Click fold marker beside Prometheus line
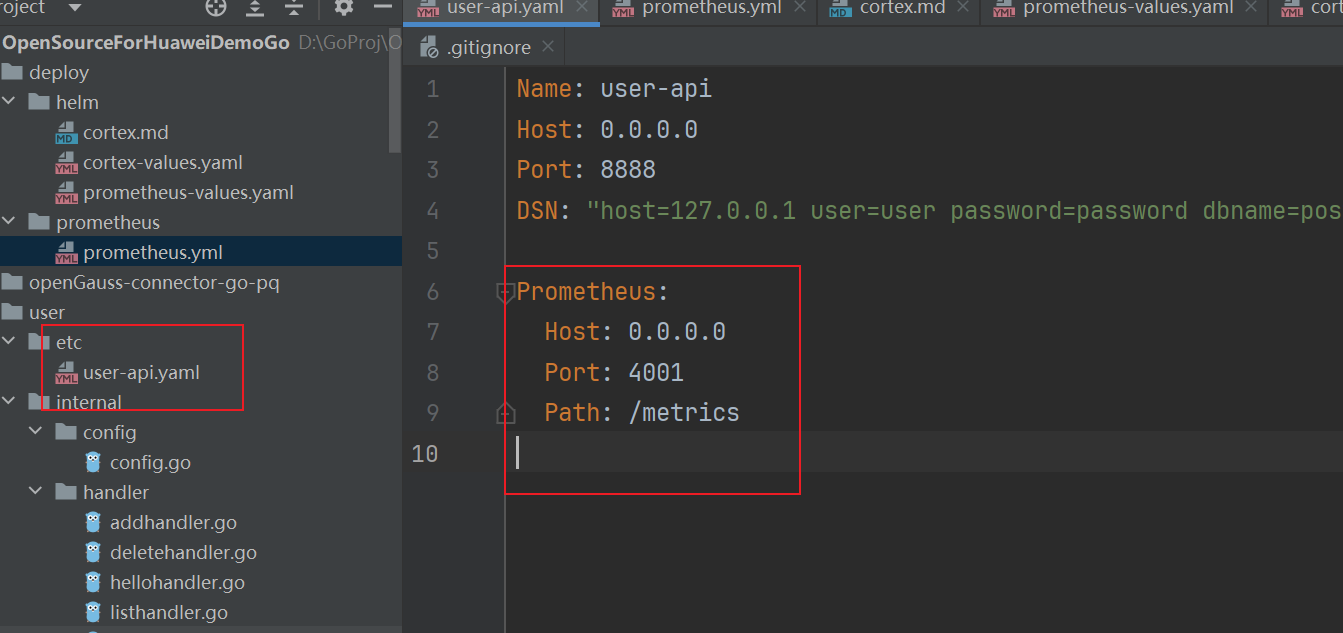The image size is (1343, 633). (506, 292)
